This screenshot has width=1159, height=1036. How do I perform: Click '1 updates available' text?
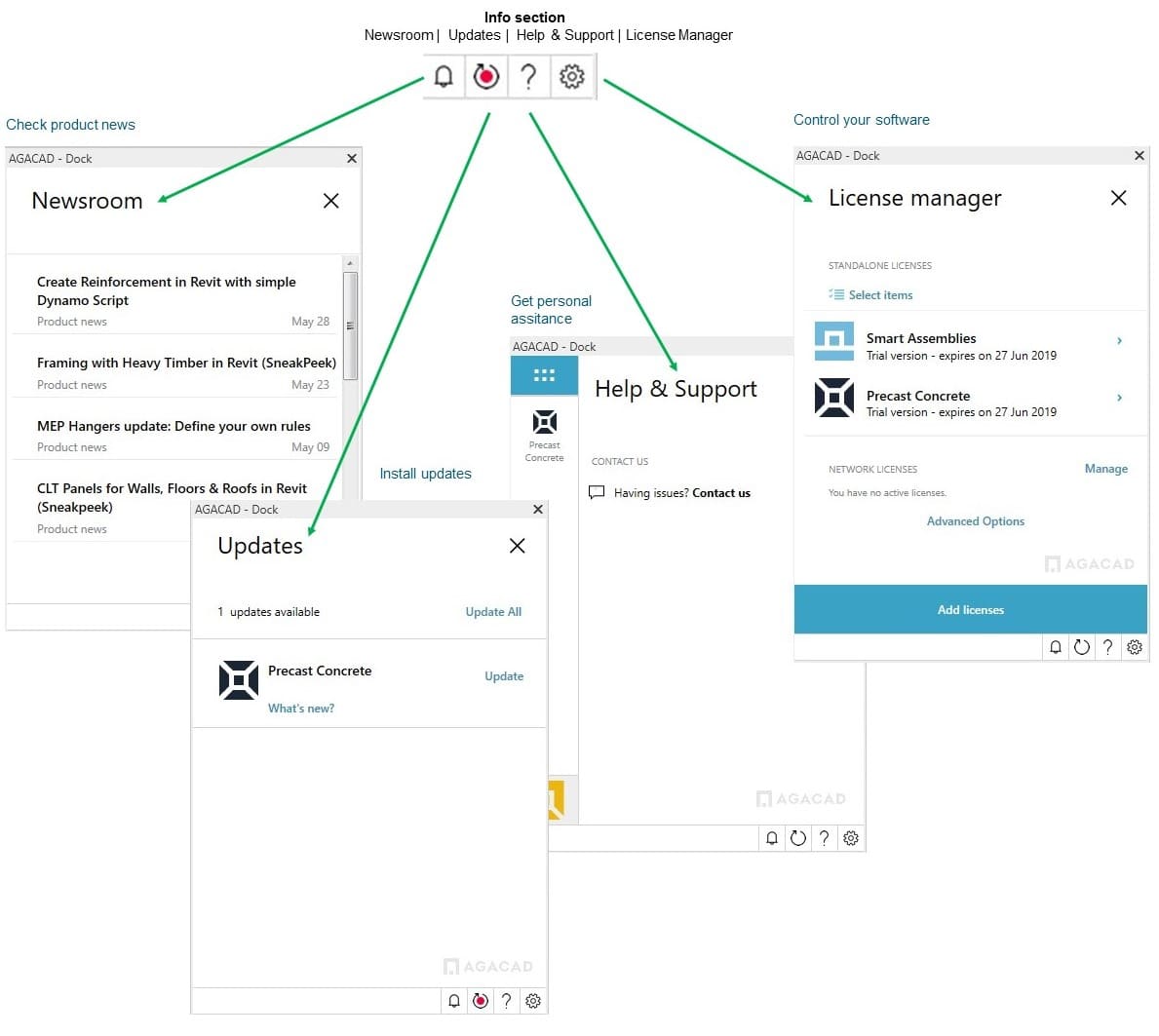pyautogui.click(x=268, y=612)
